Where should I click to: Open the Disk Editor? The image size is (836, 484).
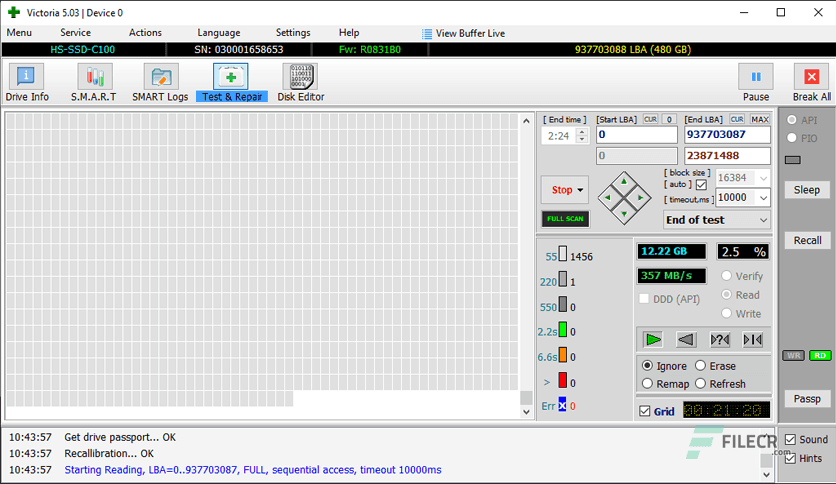pos(301,83)
